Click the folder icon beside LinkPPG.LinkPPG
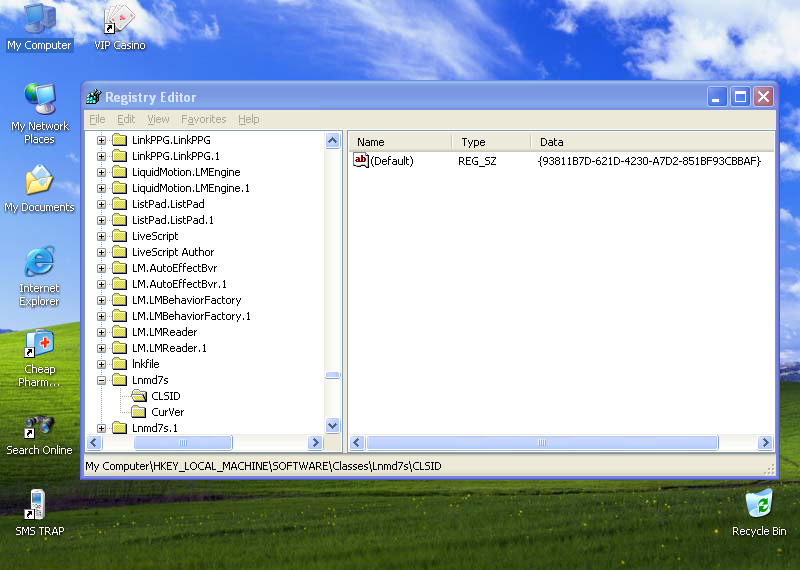Viewport: 800px width, 570px height. pyautogui.click(x=119, y=140)
